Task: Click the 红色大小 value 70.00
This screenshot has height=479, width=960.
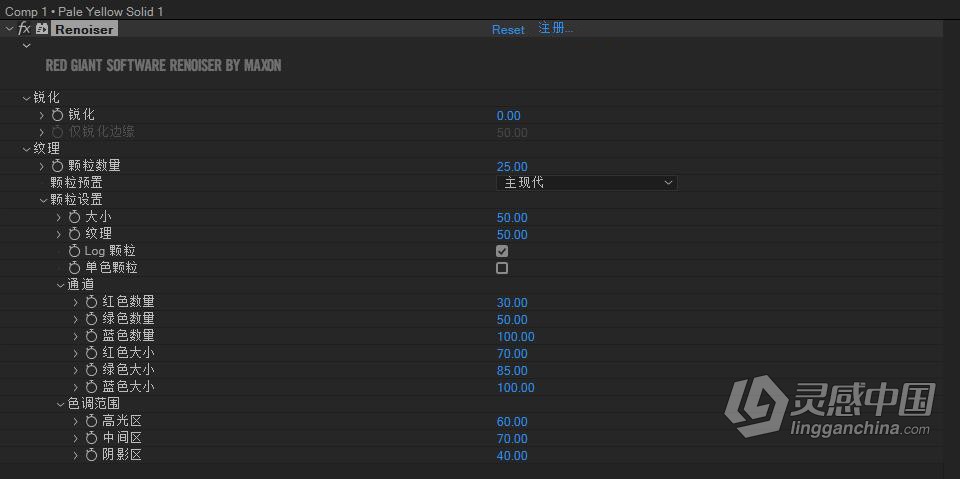Action: 512,354
